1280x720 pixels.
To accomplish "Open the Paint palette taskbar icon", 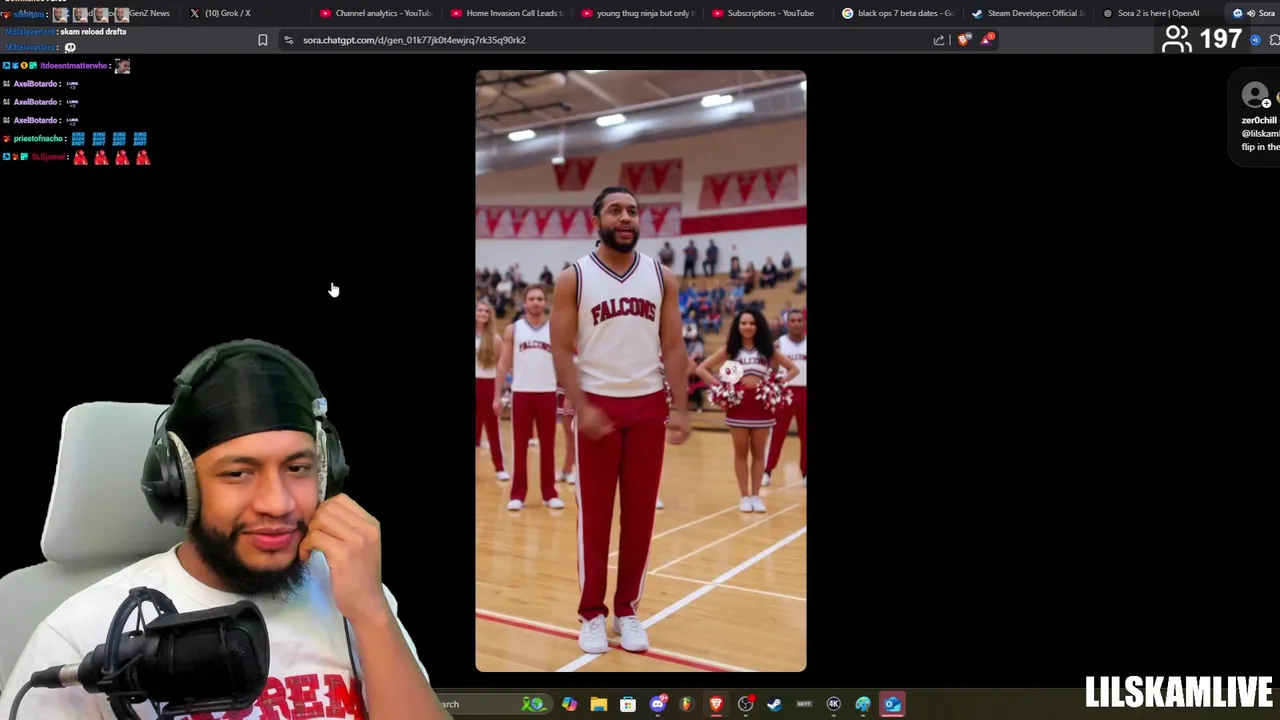I will tap(863, 704).
